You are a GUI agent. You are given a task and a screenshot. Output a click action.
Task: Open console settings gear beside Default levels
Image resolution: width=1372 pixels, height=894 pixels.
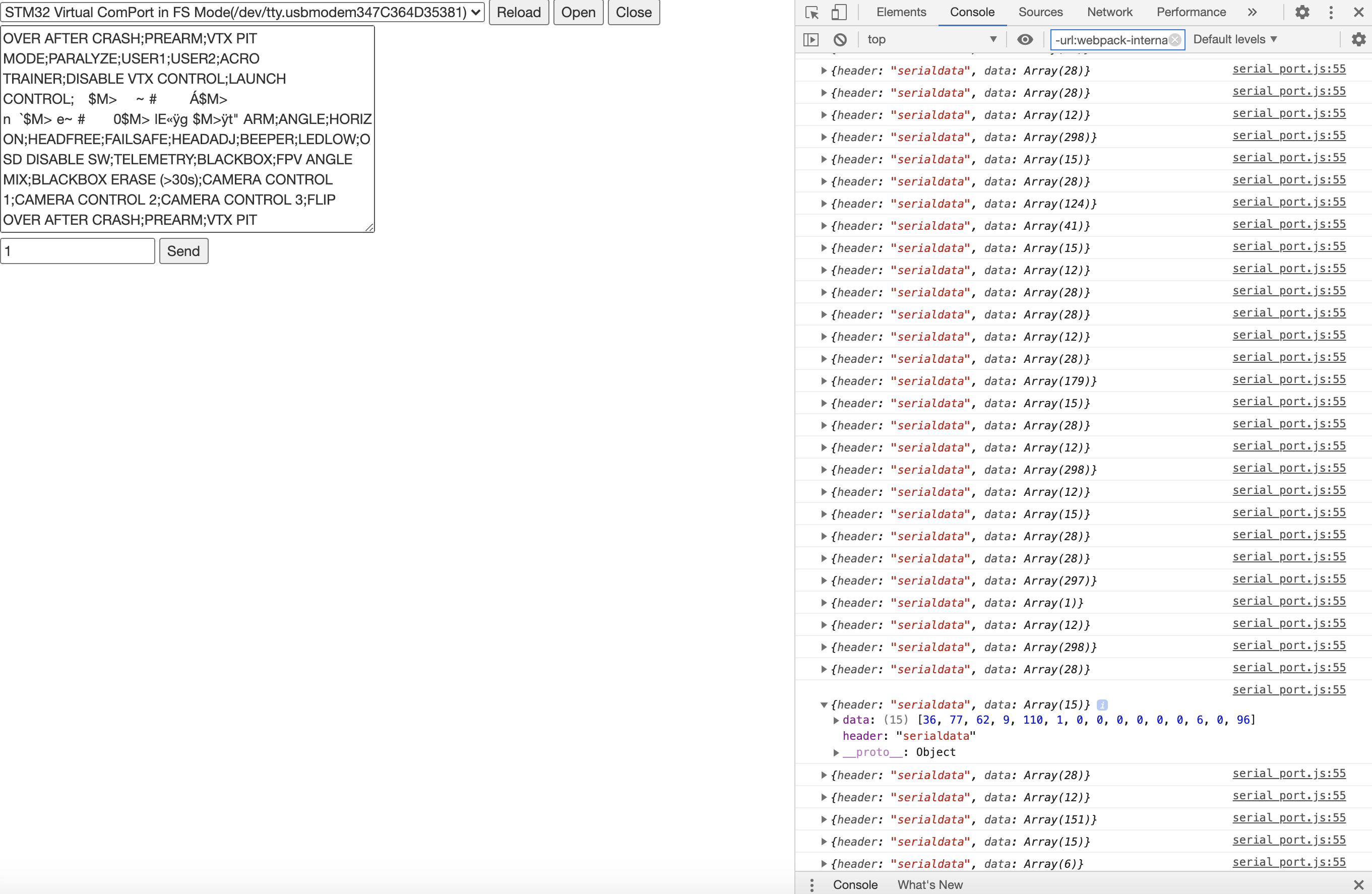coord(1358,39)
